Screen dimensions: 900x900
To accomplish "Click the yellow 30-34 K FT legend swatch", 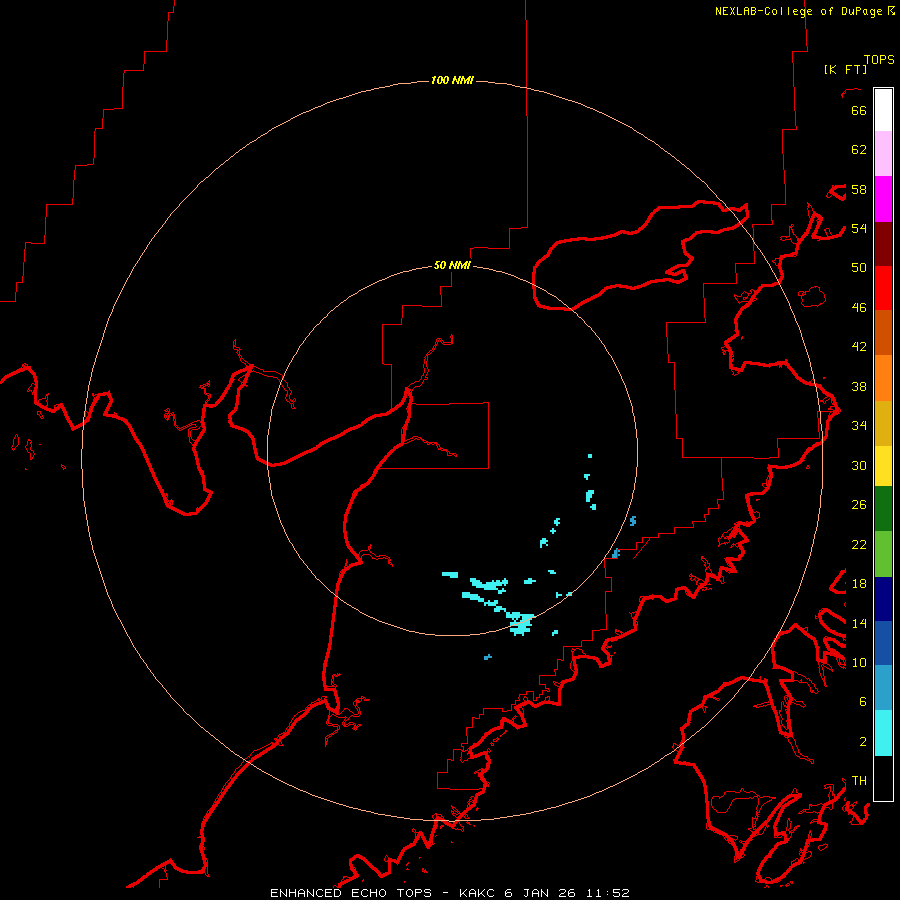I will point(883,466).
